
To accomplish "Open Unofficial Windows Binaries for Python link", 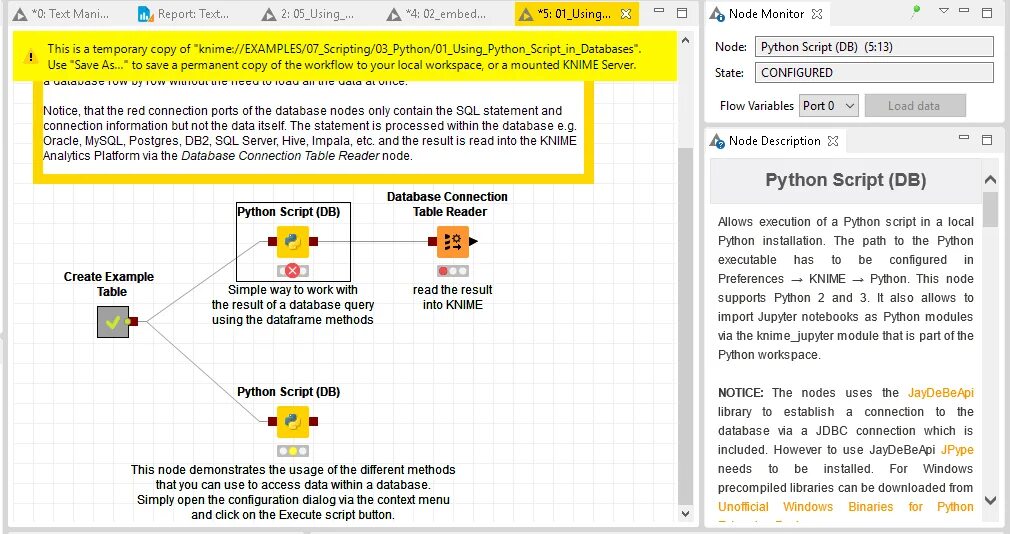I will (846, 507).
